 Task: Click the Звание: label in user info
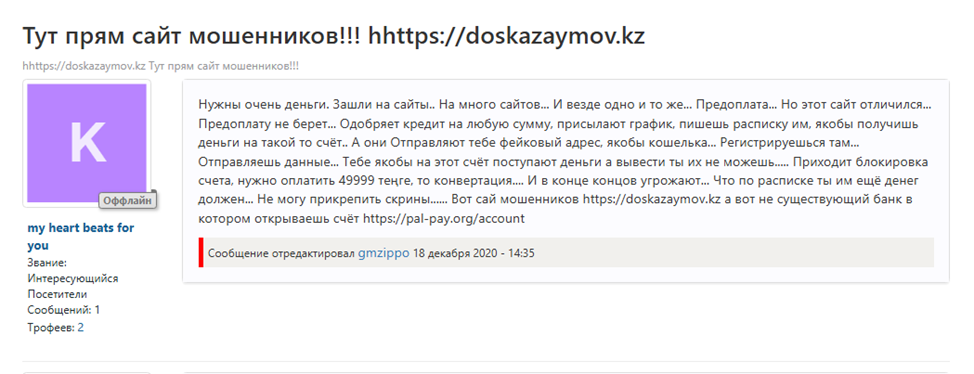click(47, 262)
